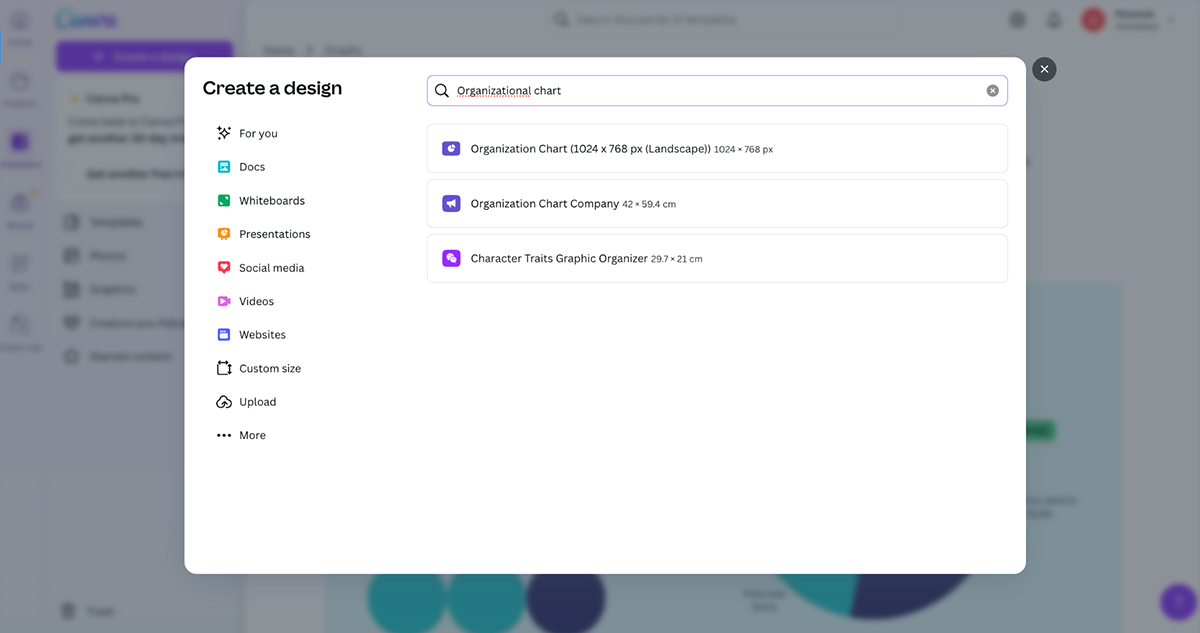1200x633 pixels.
Task: Click the Upload cloud icon
Action: pos(224,402)
